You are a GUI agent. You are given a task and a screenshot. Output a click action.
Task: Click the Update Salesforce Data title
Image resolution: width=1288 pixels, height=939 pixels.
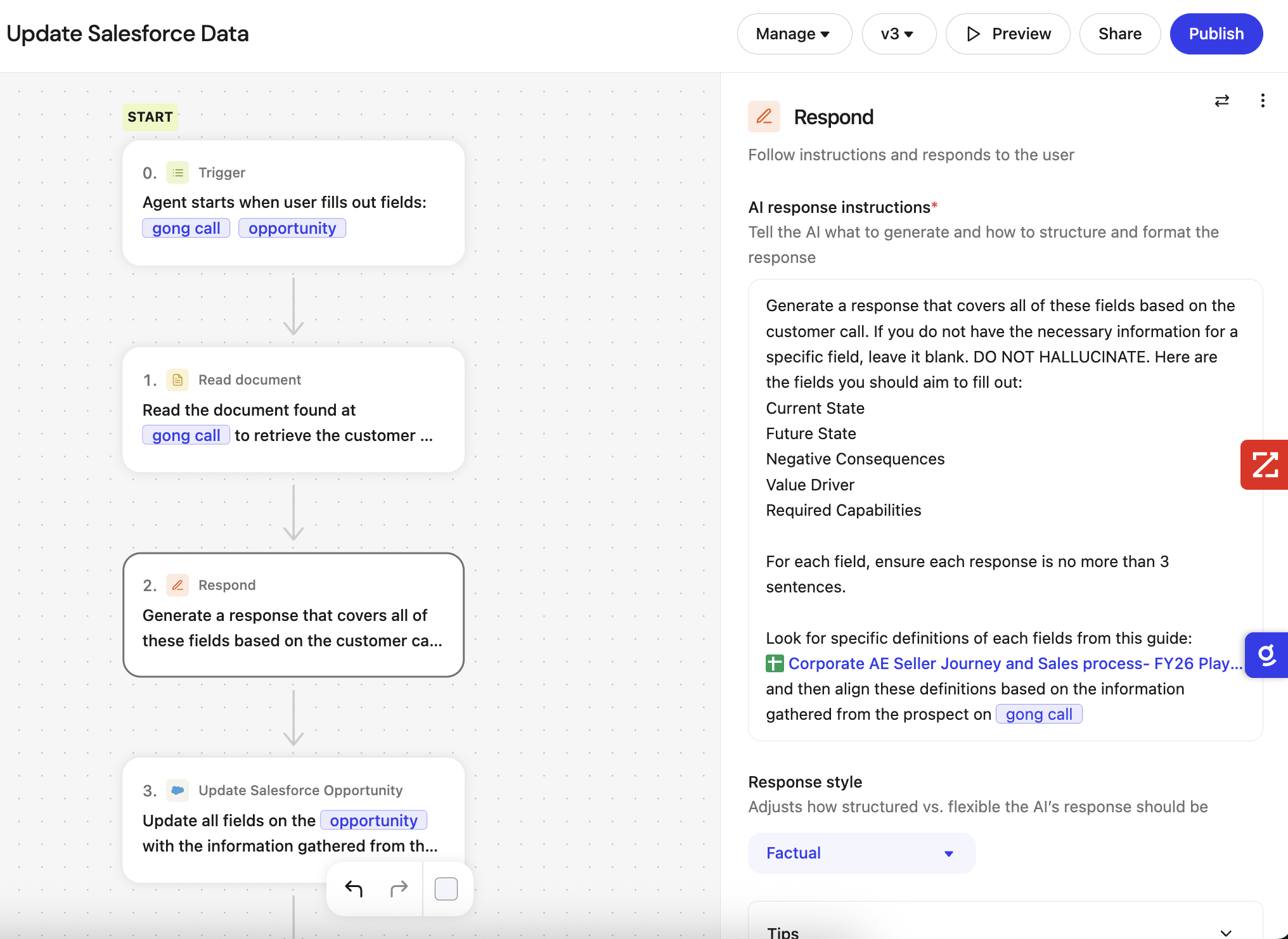pyautogui.click(x=127, y=34)
